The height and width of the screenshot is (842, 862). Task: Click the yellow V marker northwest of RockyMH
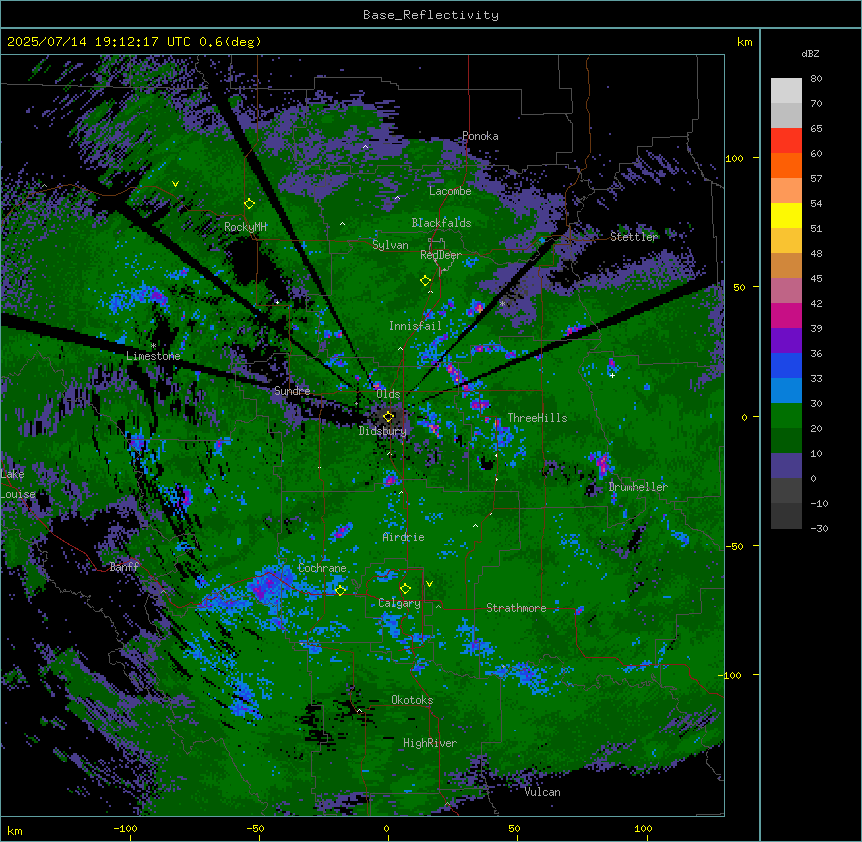175,184
